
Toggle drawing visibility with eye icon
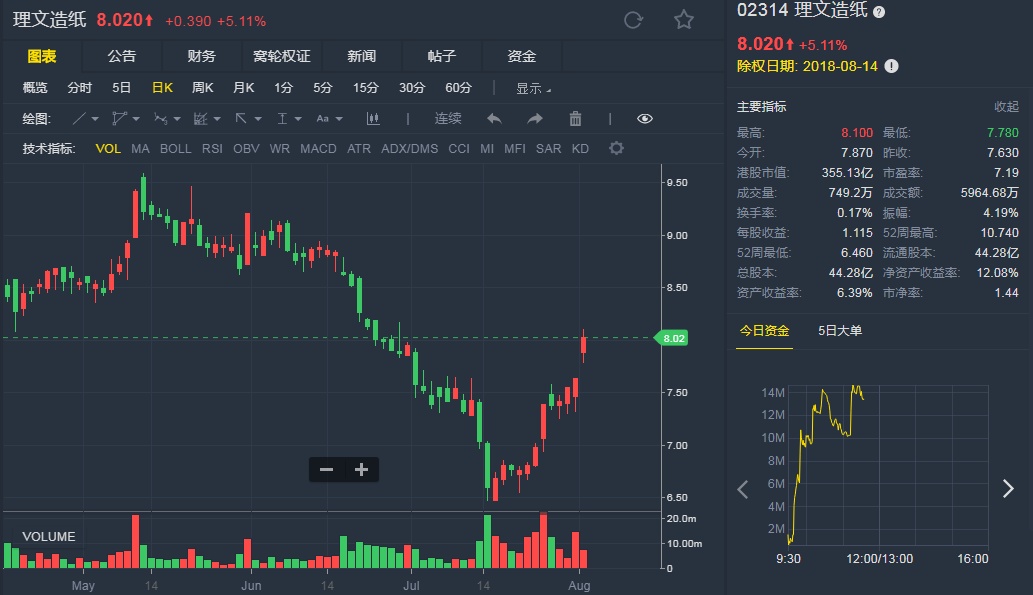(644, 118)
